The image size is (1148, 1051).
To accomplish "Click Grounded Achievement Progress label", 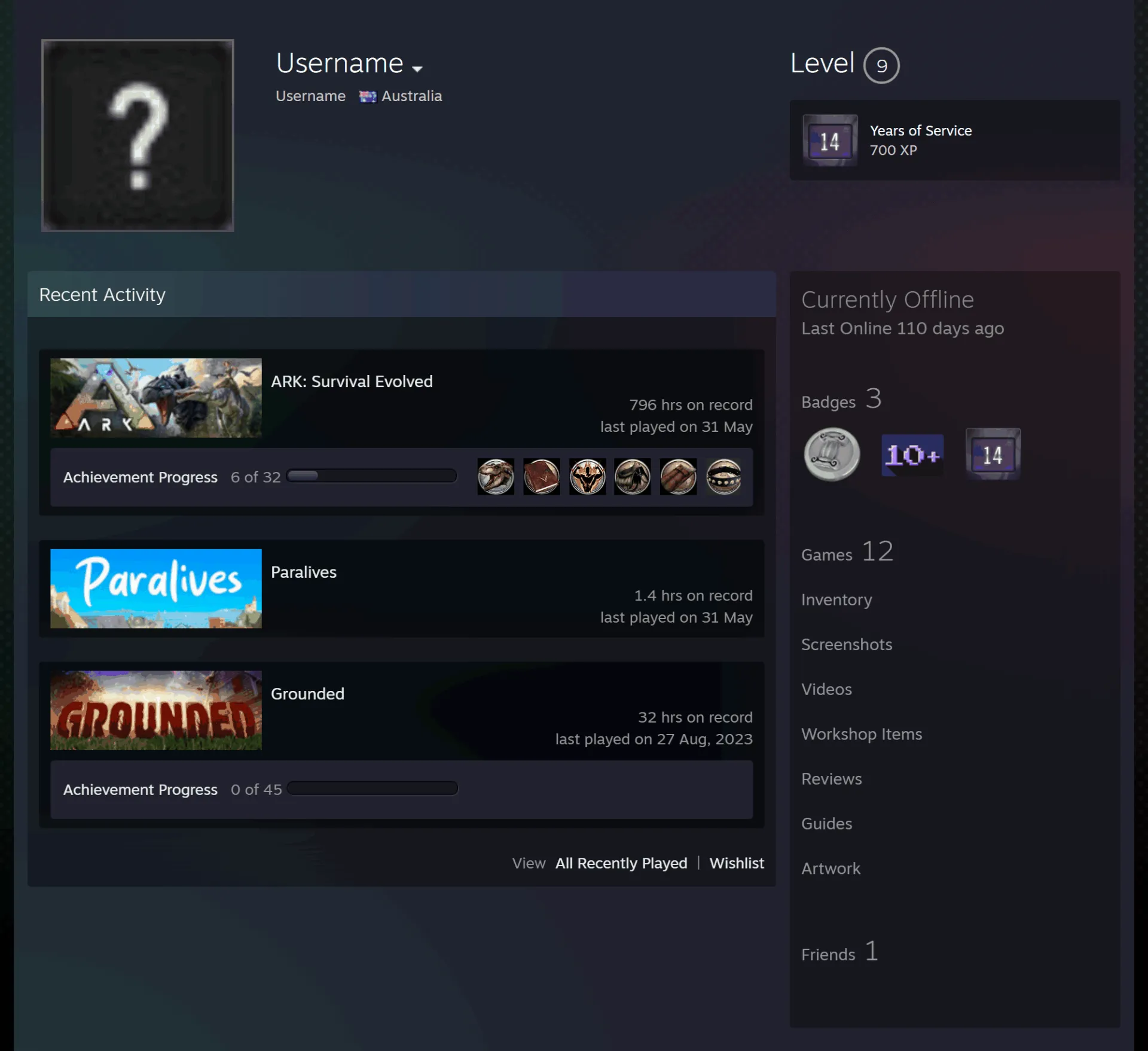I will tap(141, 790).
